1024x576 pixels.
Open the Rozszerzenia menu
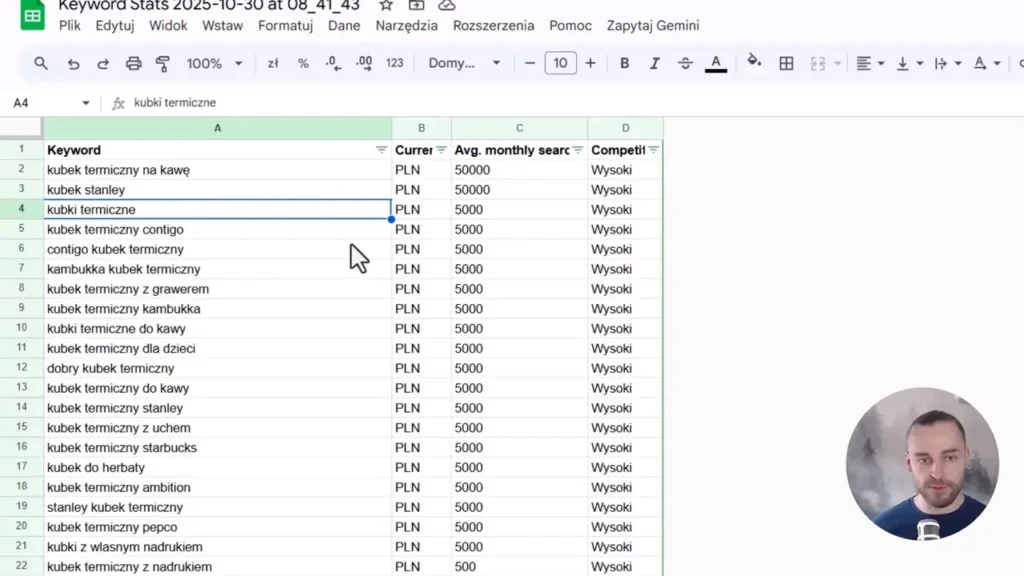tap(494, 25)
